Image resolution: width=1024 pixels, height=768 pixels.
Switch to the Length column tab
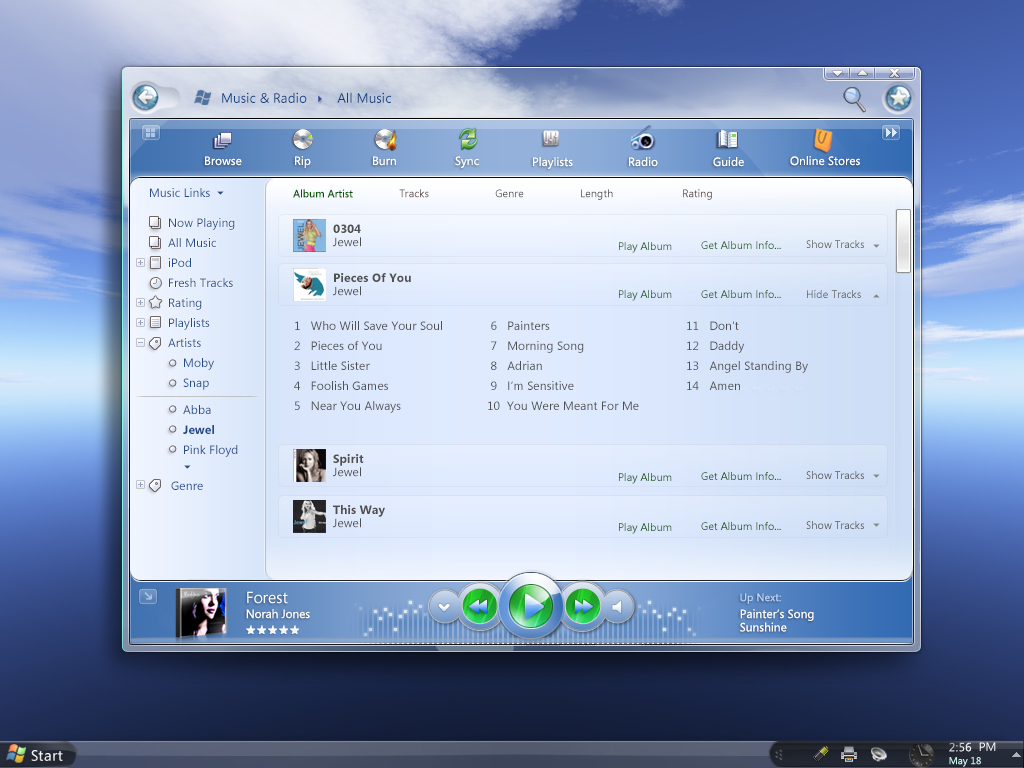point(596,194)
